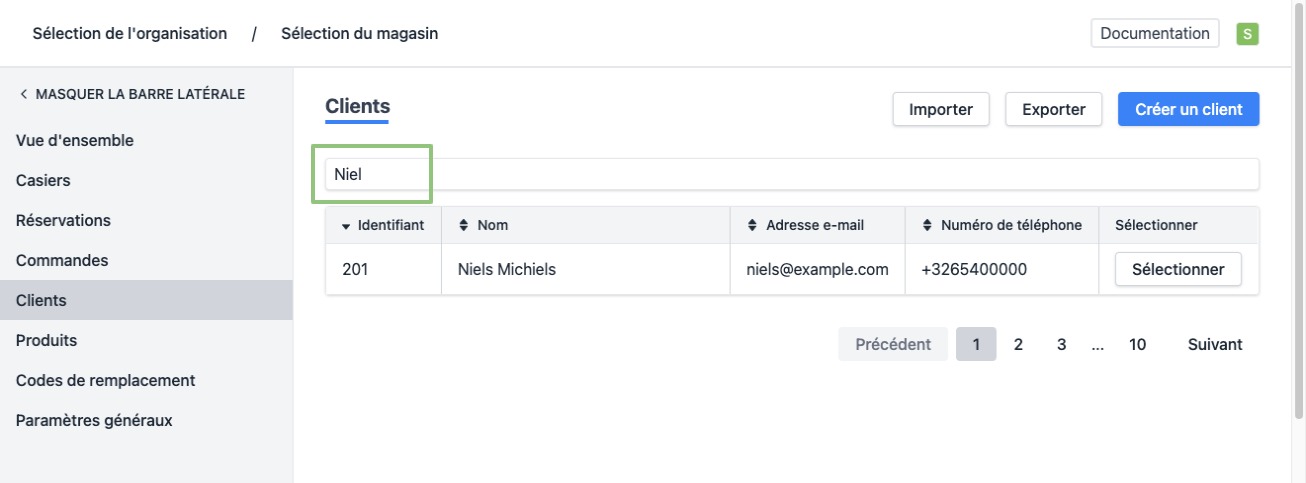The width and height of the screenshot is (1306, 483).
Task: Open Vue d'ensemble in sidebar
Action: (75, 141)
